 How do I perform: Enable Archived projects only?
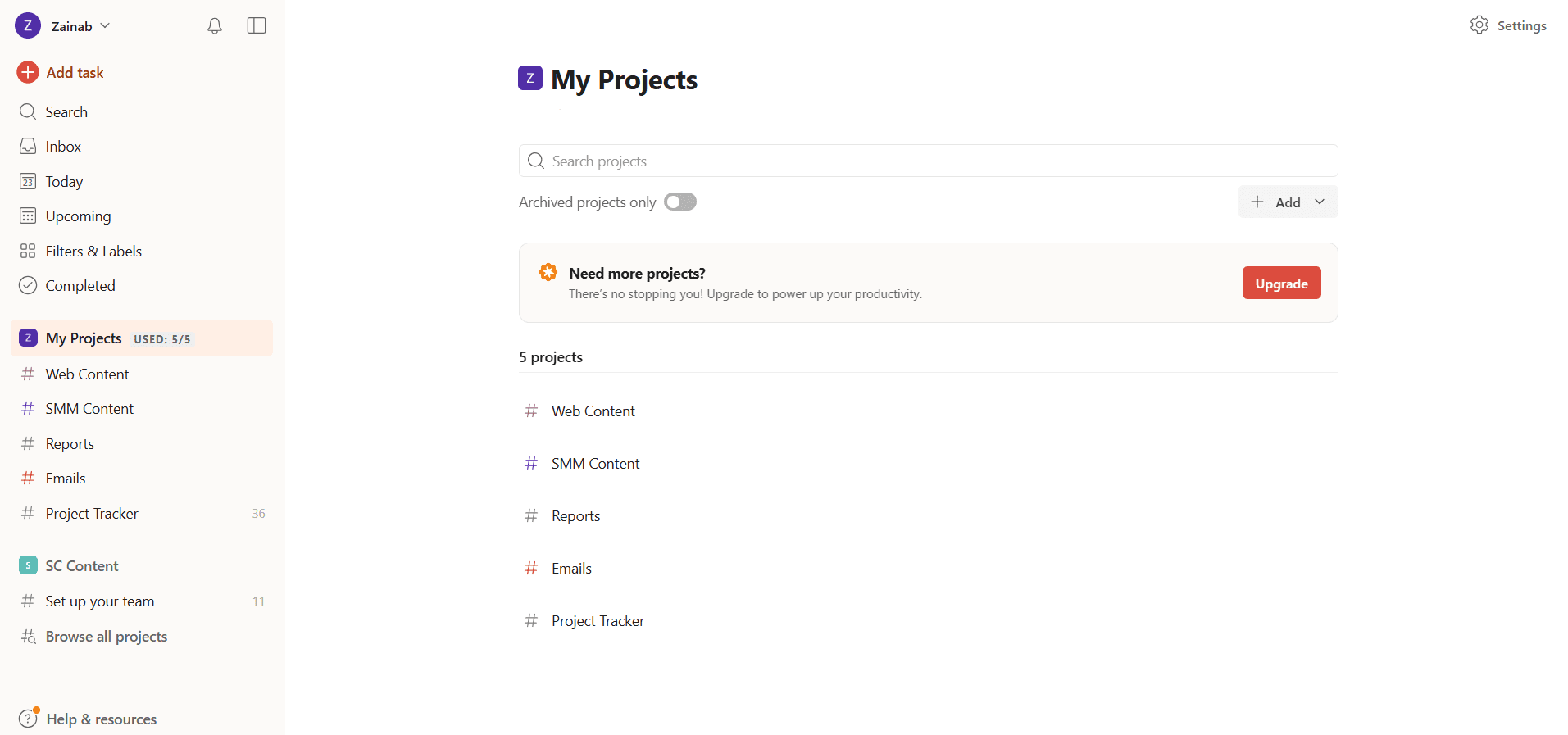pos(679,202)
